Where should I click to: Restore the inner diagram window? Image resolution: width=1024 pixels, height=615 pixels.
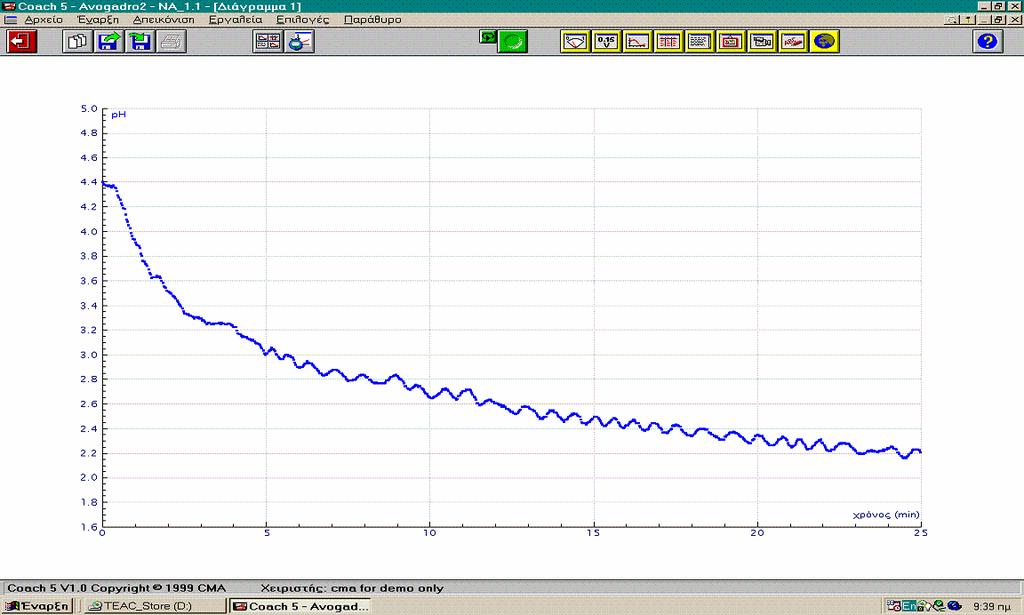click(x=999, y=20)
